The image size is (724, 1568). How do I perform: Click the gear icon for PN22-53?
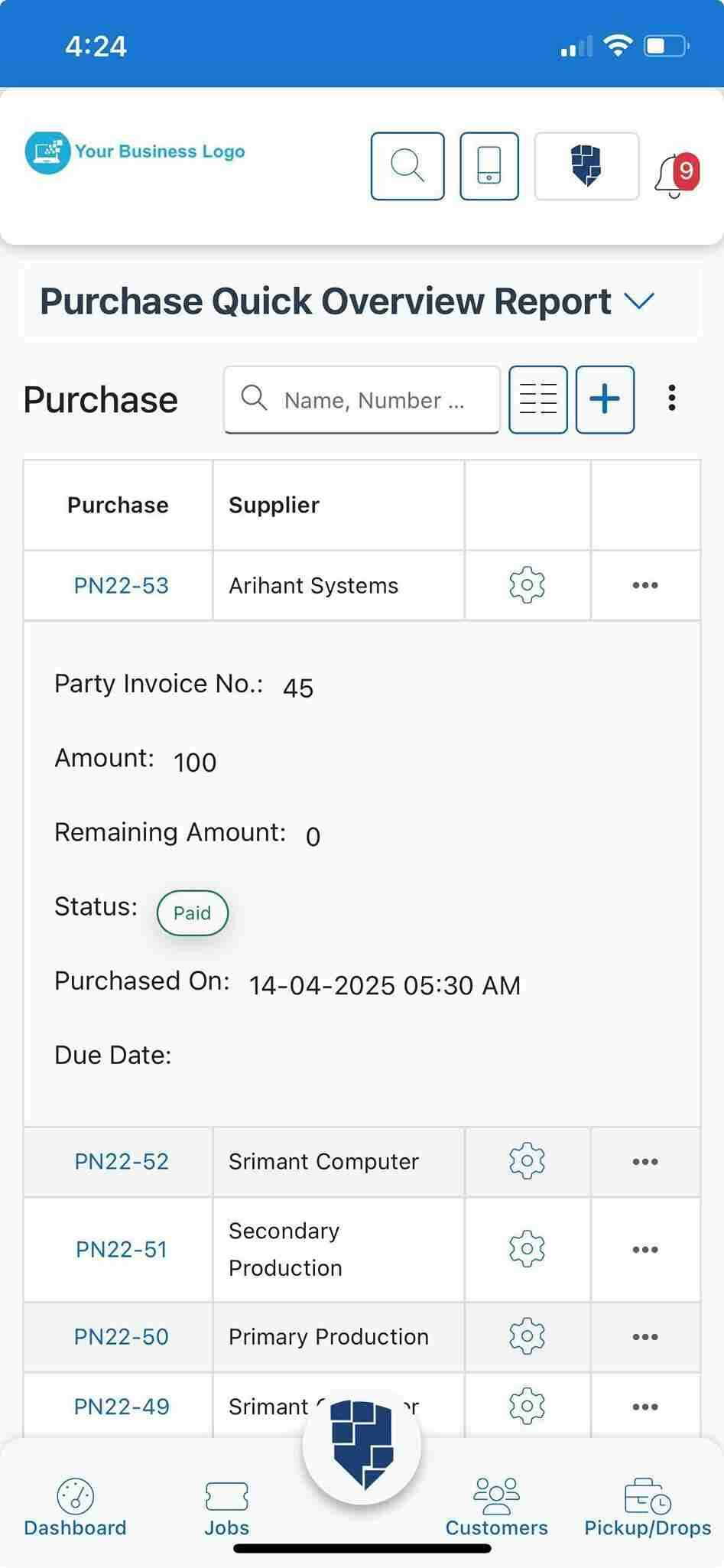[x=527, y=585]
